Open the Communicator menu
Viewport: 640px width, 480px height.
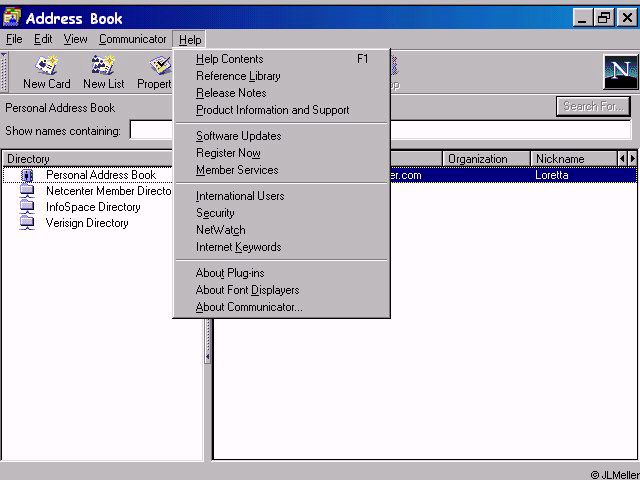[132, 39]
